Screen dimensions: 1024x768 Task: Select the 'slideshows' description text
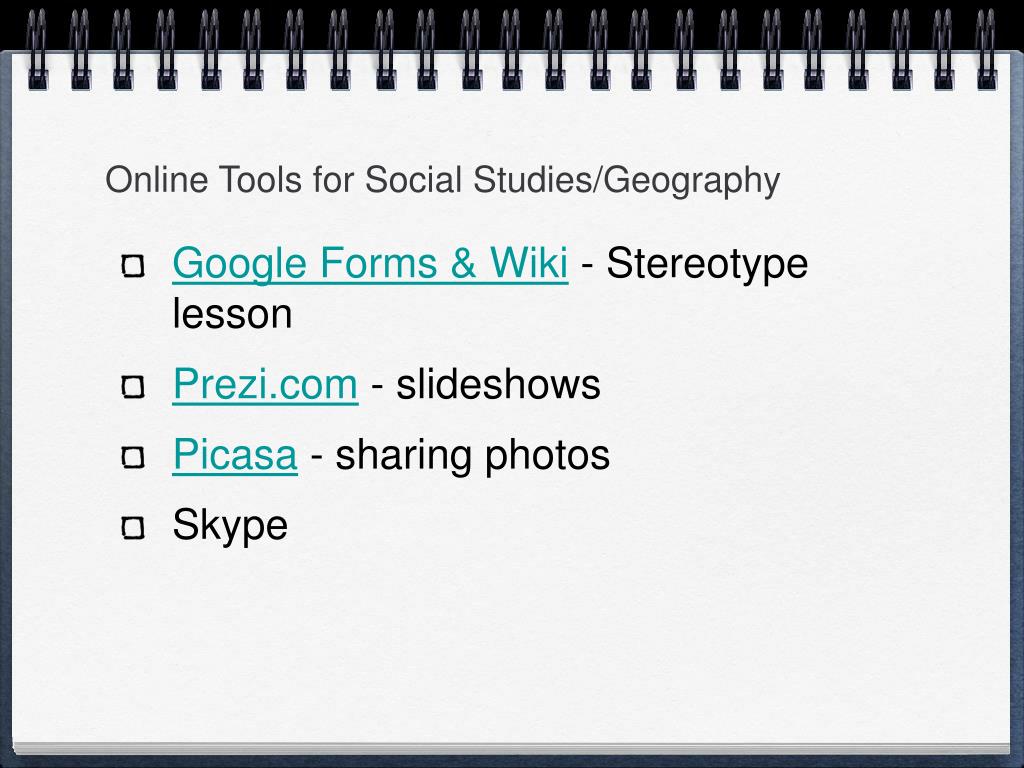tap(498, 384)
